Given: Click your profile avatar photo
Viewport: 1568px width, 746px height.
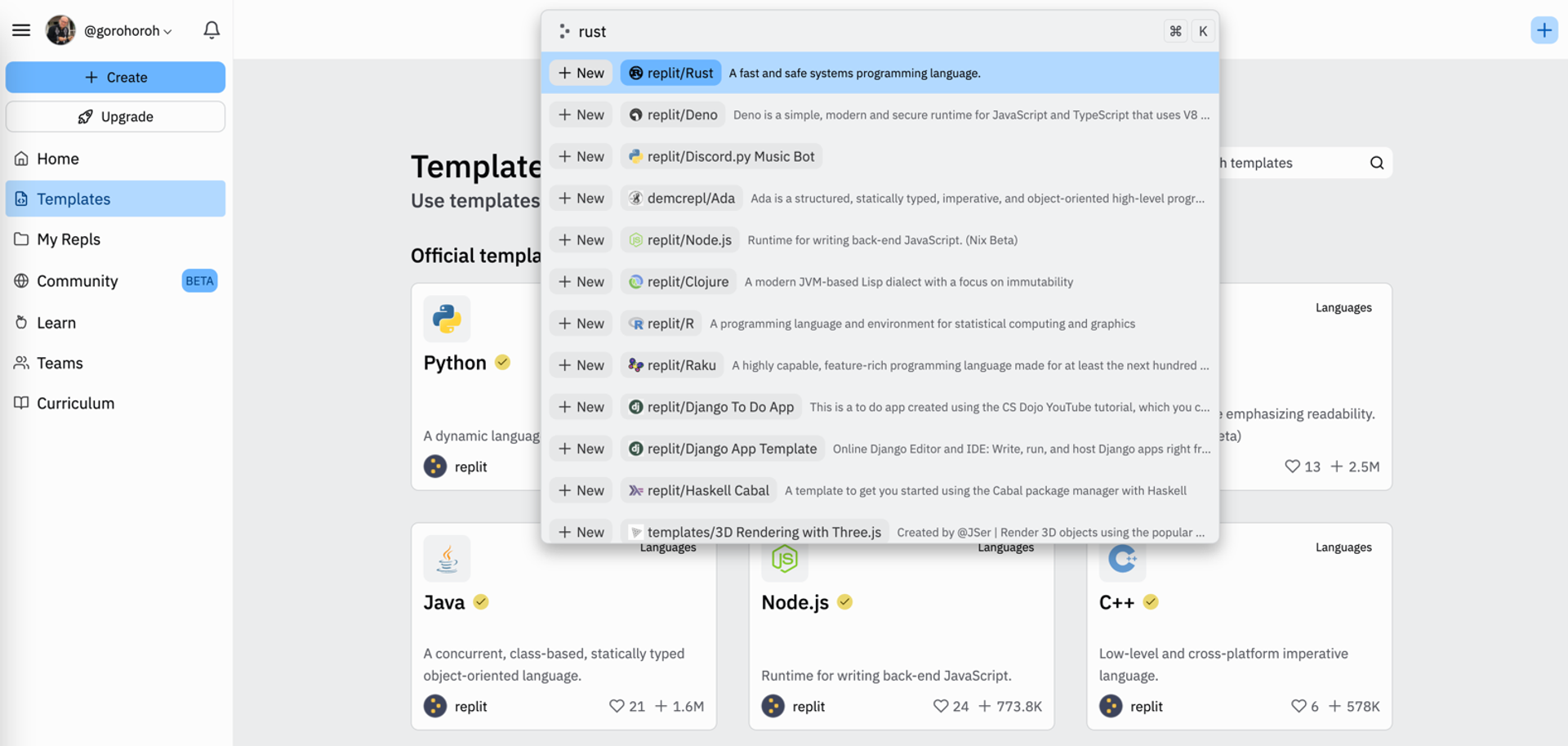Looking at the screenshot, I should [60, 29].
